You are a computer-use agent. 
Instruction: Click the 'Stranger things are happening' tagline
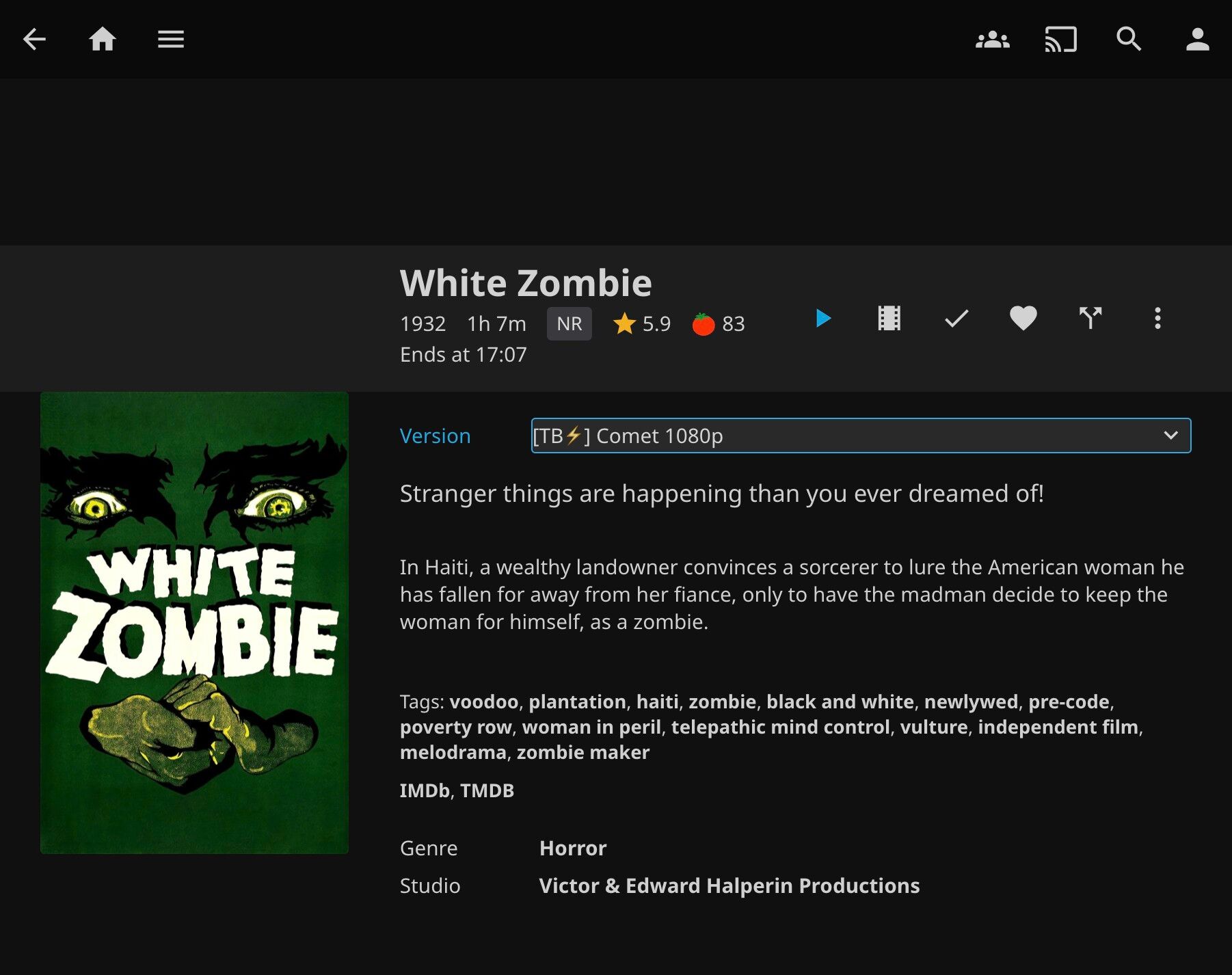click(722, 494)
